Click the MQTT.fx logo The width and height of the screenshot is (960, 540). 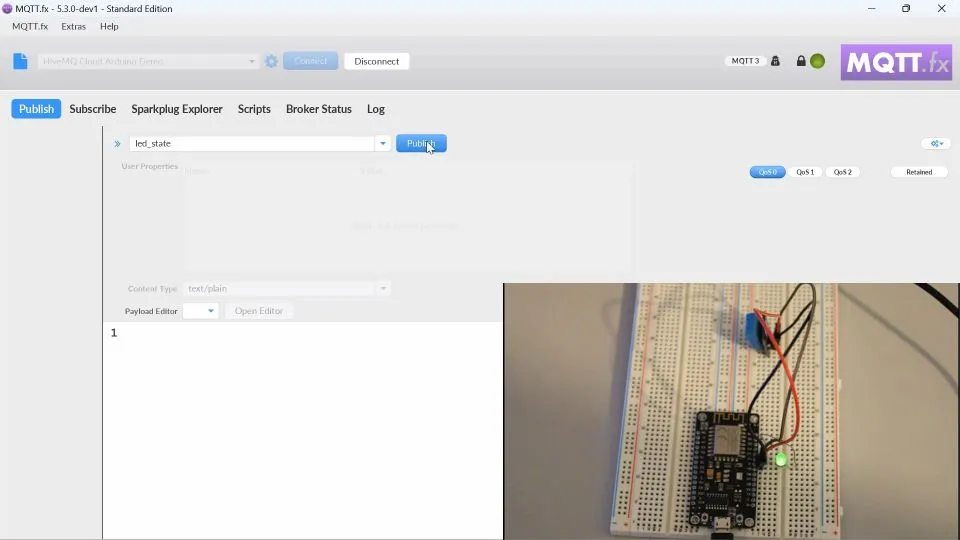click(896, 62)
